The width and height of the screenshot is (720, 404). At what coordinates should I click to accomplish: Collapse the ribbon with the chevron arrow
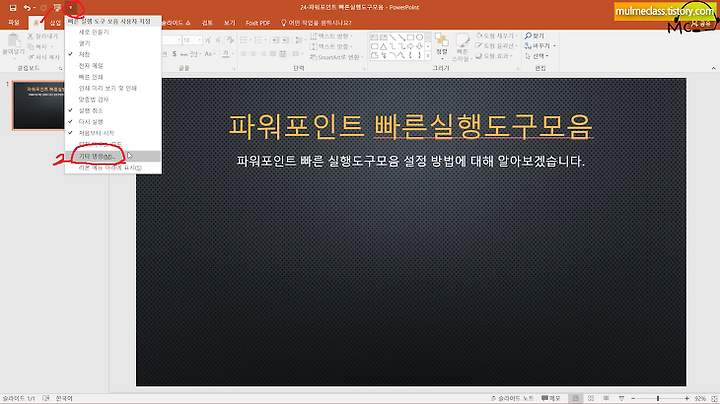[x=714, y=68]
